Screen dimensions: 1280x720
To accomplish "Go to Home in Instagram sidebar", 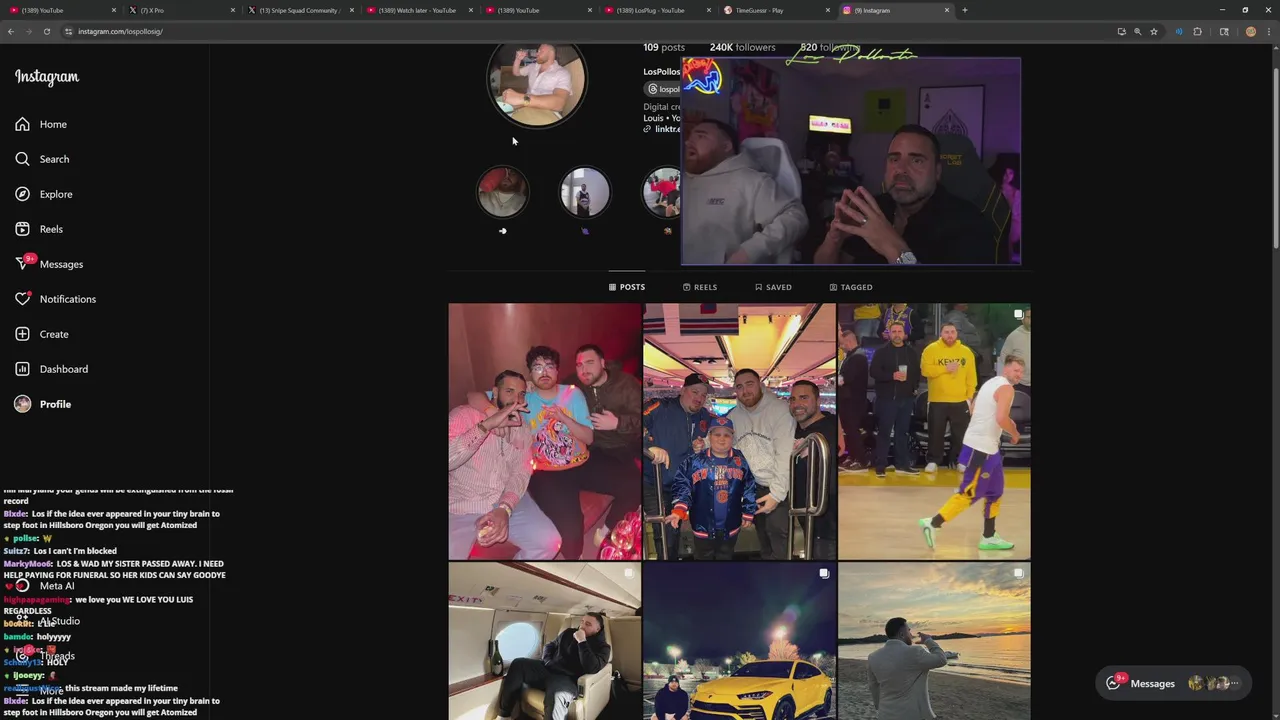I will pyautogui.click(x=41, y=124).
